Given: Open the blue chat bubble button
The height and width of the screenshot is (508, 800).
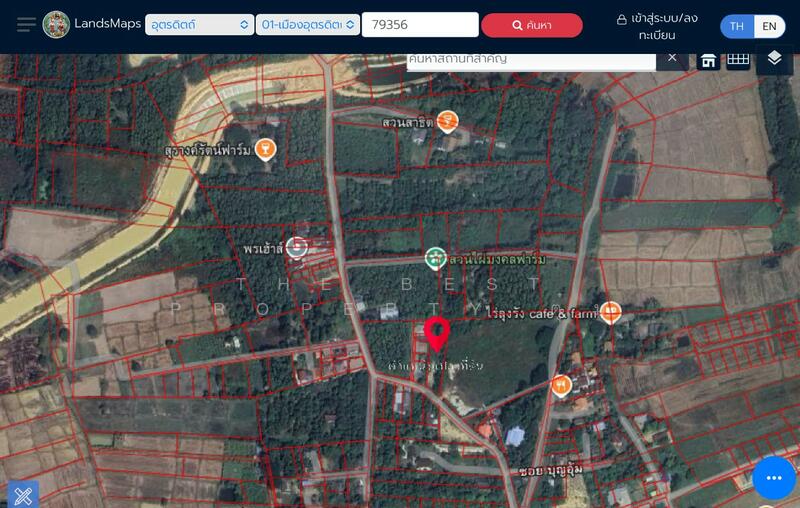Looking at the screenshot, I should [773, 479].
